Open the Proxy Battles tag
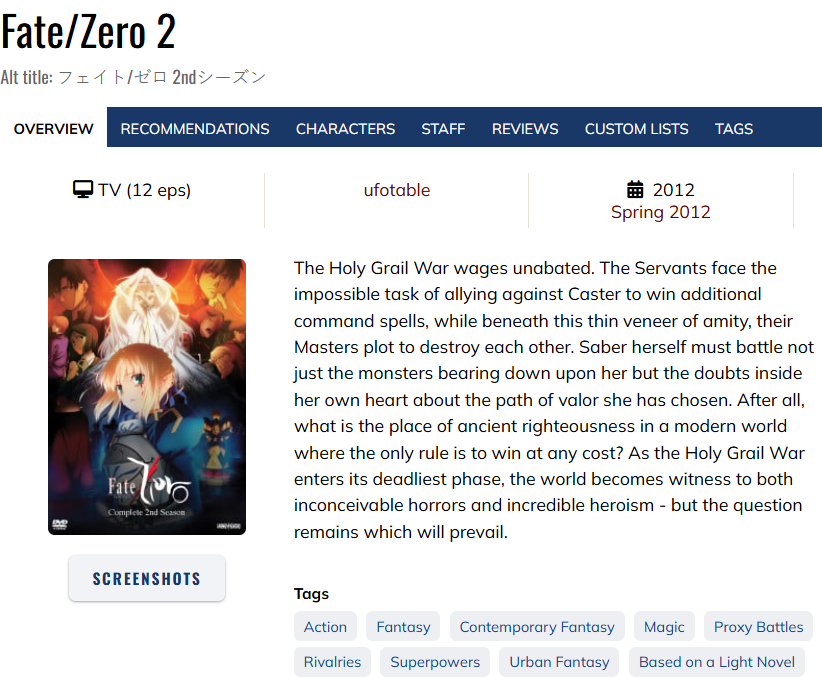 [758, 627]
